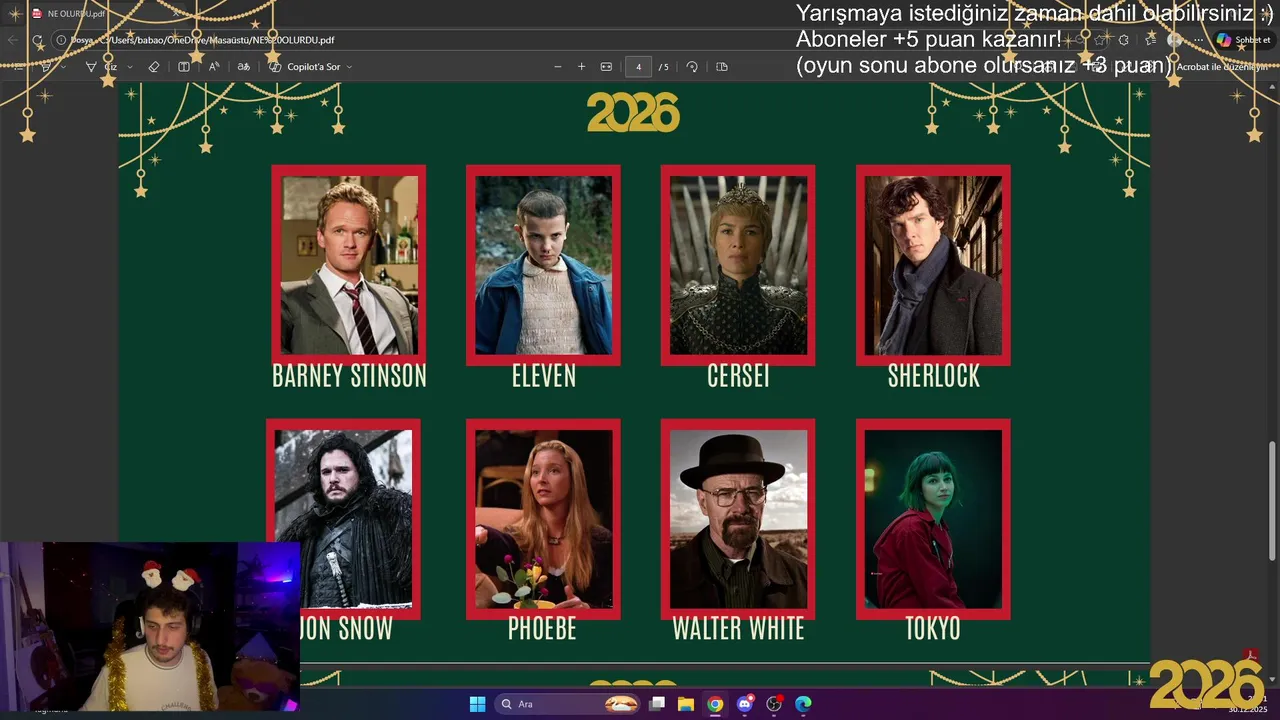Click the Eleven character picture
Screen dimensions: 1280x720
[x=543, y=265]
